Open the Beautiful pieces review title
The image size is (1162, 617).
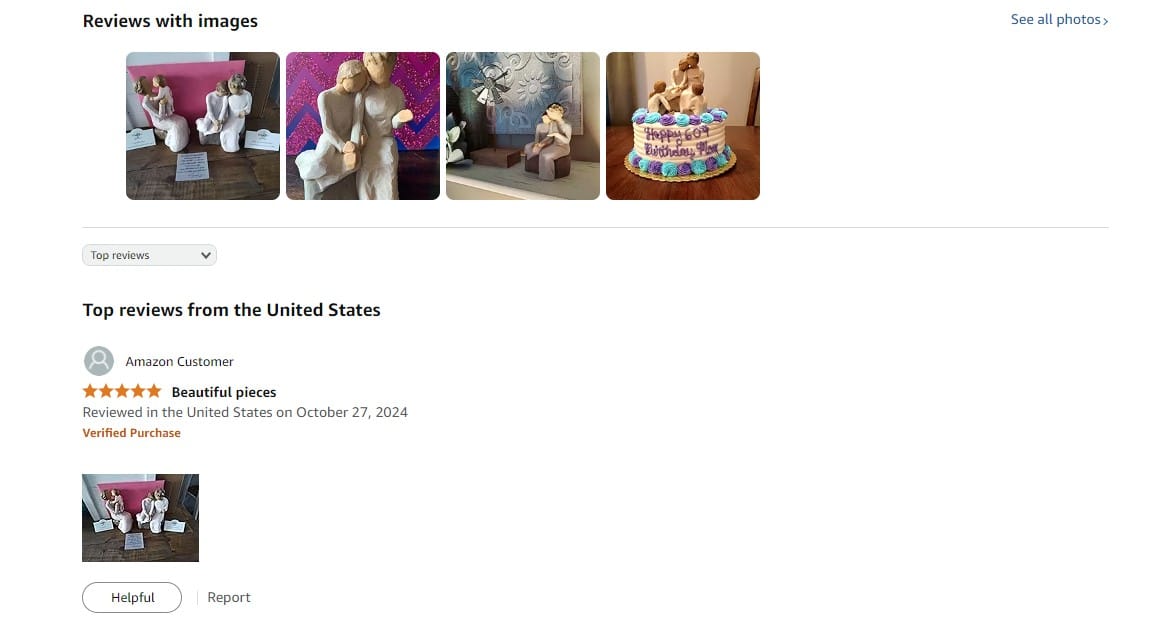[224, 392]
